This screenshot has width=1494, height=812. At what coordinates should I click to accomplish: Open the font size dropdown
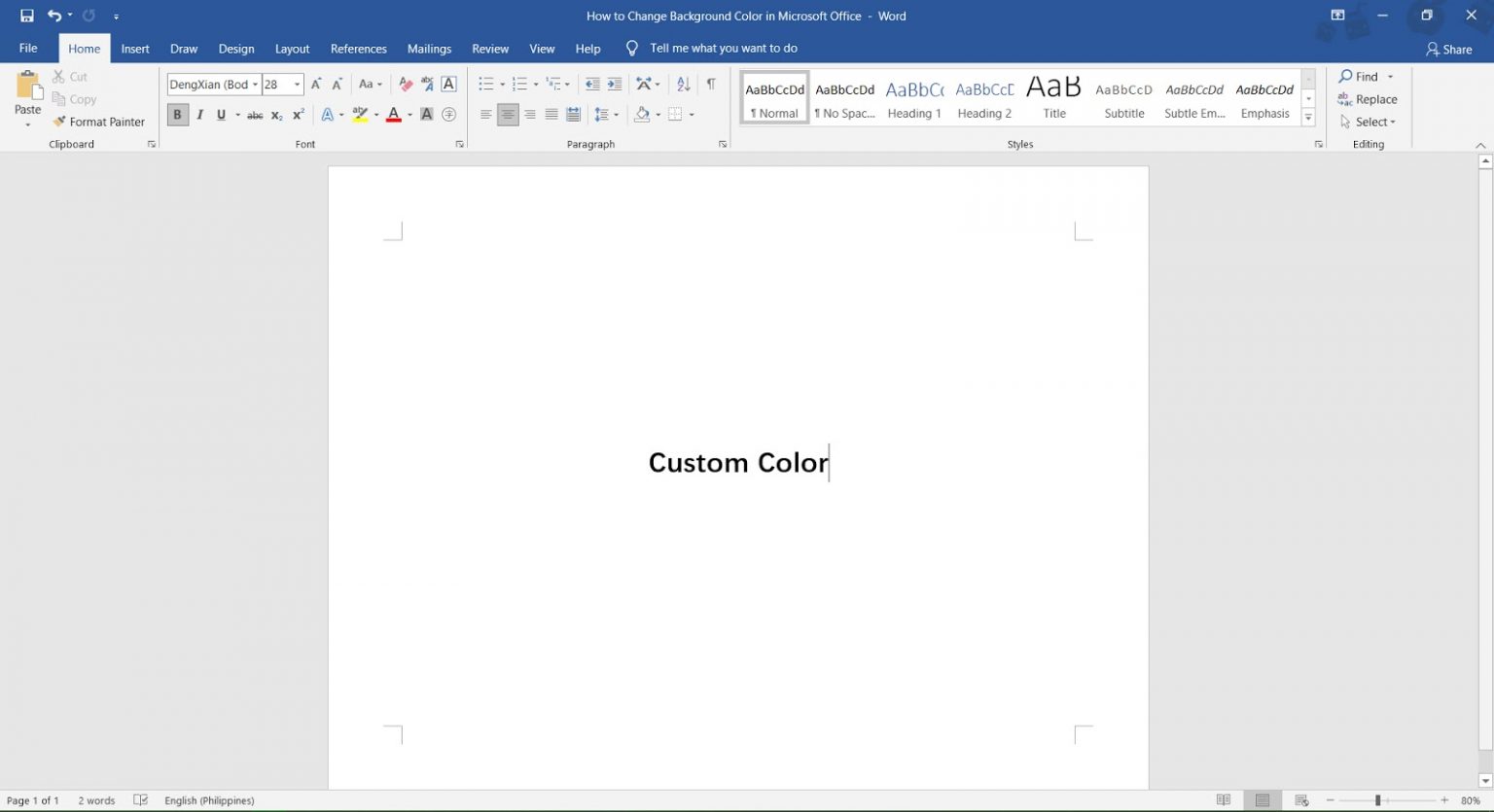click(297, 84)
